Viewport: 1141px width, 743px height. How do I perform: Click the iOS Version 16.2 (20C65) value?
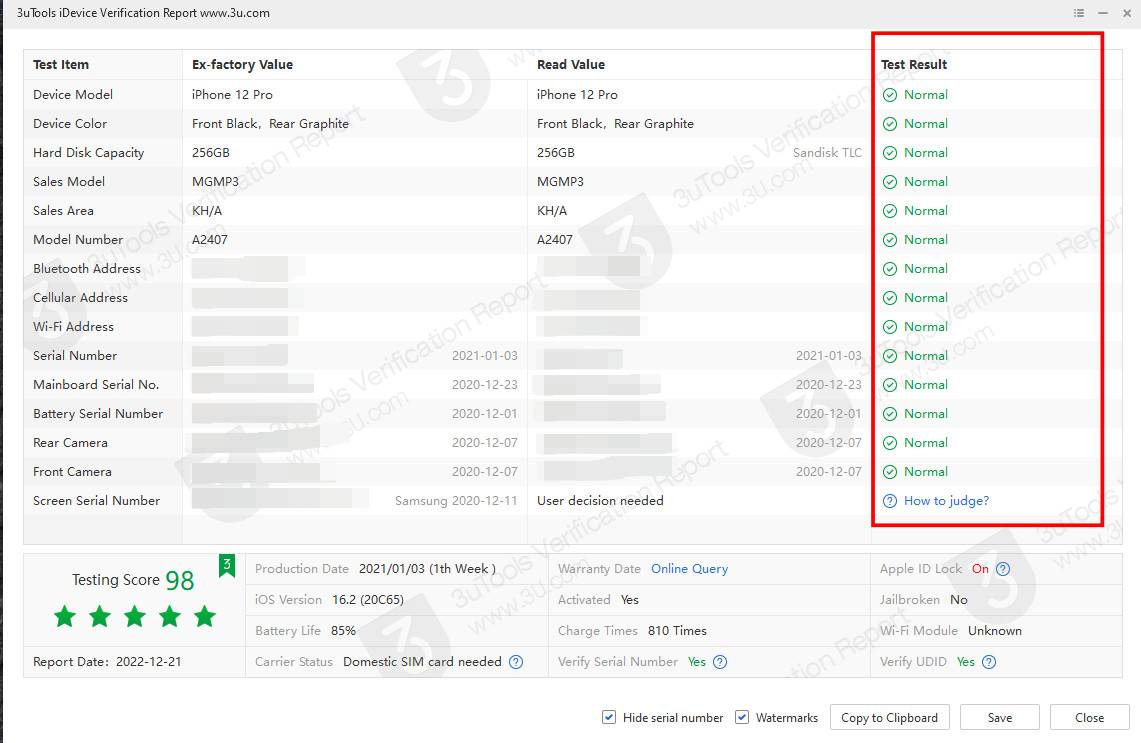point(368,600)
